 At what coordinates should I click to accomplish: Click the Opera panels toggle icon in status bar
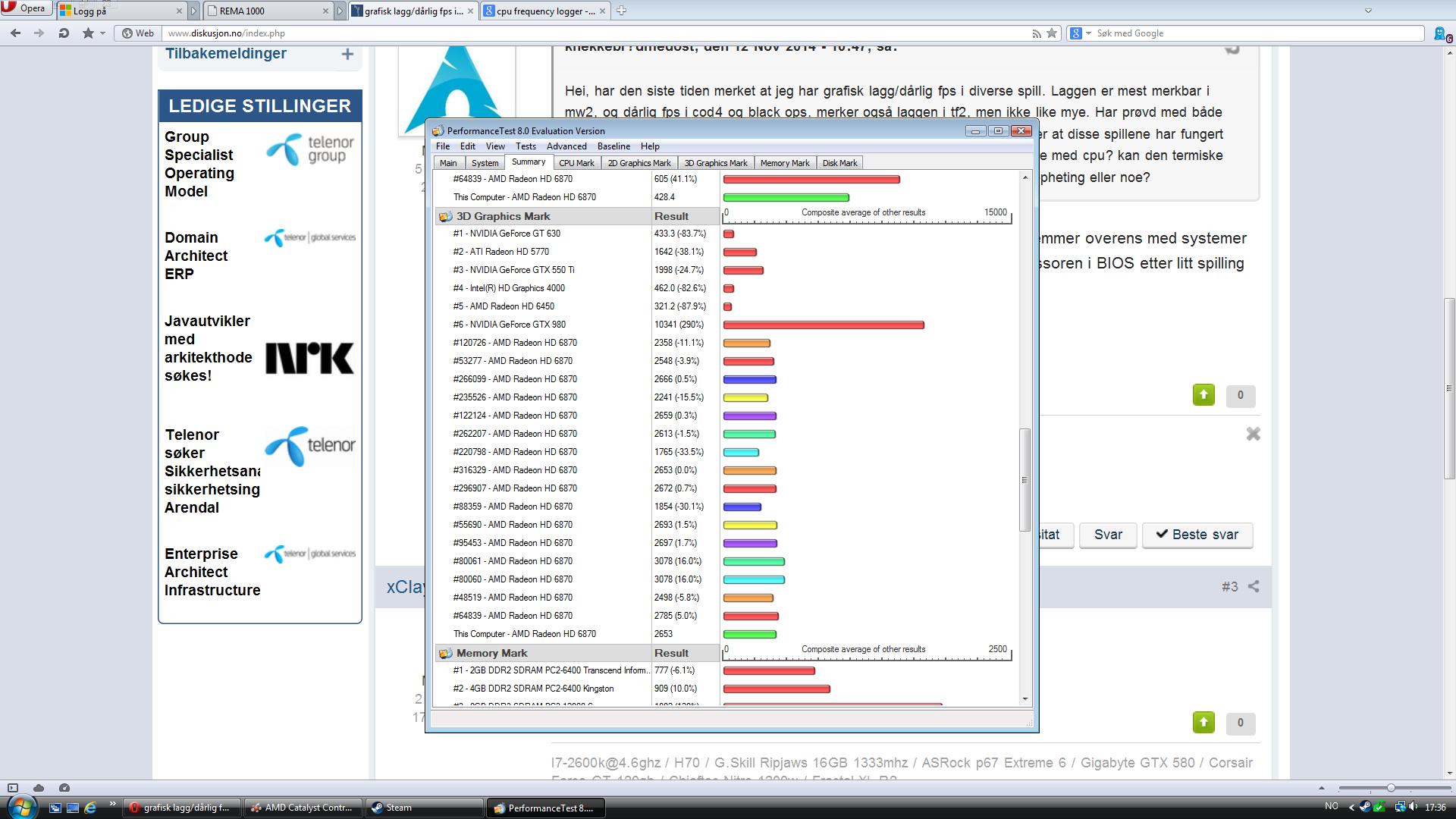tap(13, 788)
